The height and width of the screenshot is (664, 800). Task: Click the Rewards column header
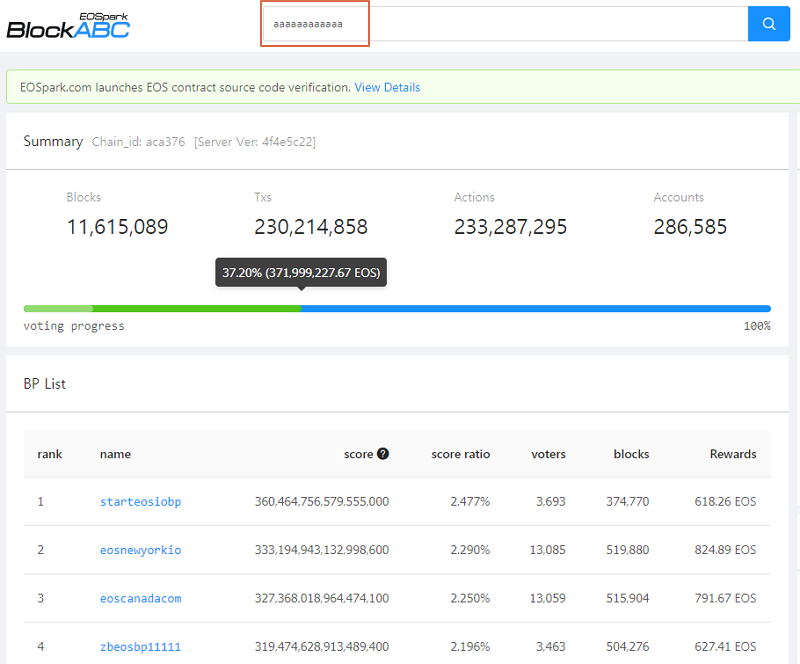point(732,454)
